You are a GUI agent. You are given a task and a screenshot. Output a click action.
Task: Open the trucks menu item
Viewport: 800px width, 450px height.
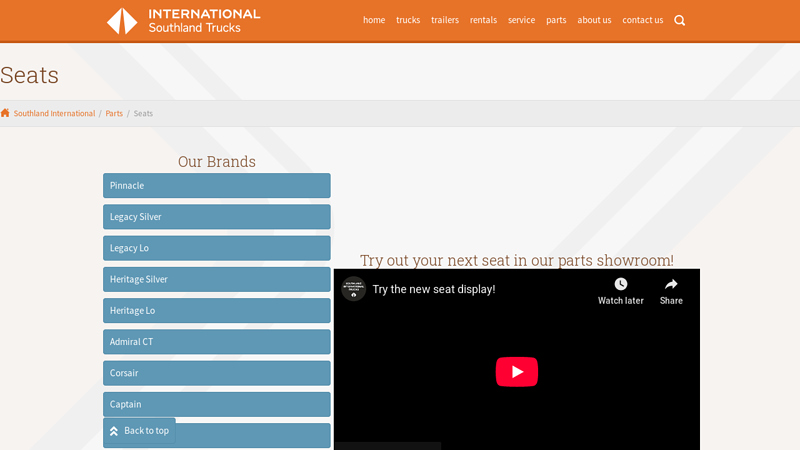point(408,20)
